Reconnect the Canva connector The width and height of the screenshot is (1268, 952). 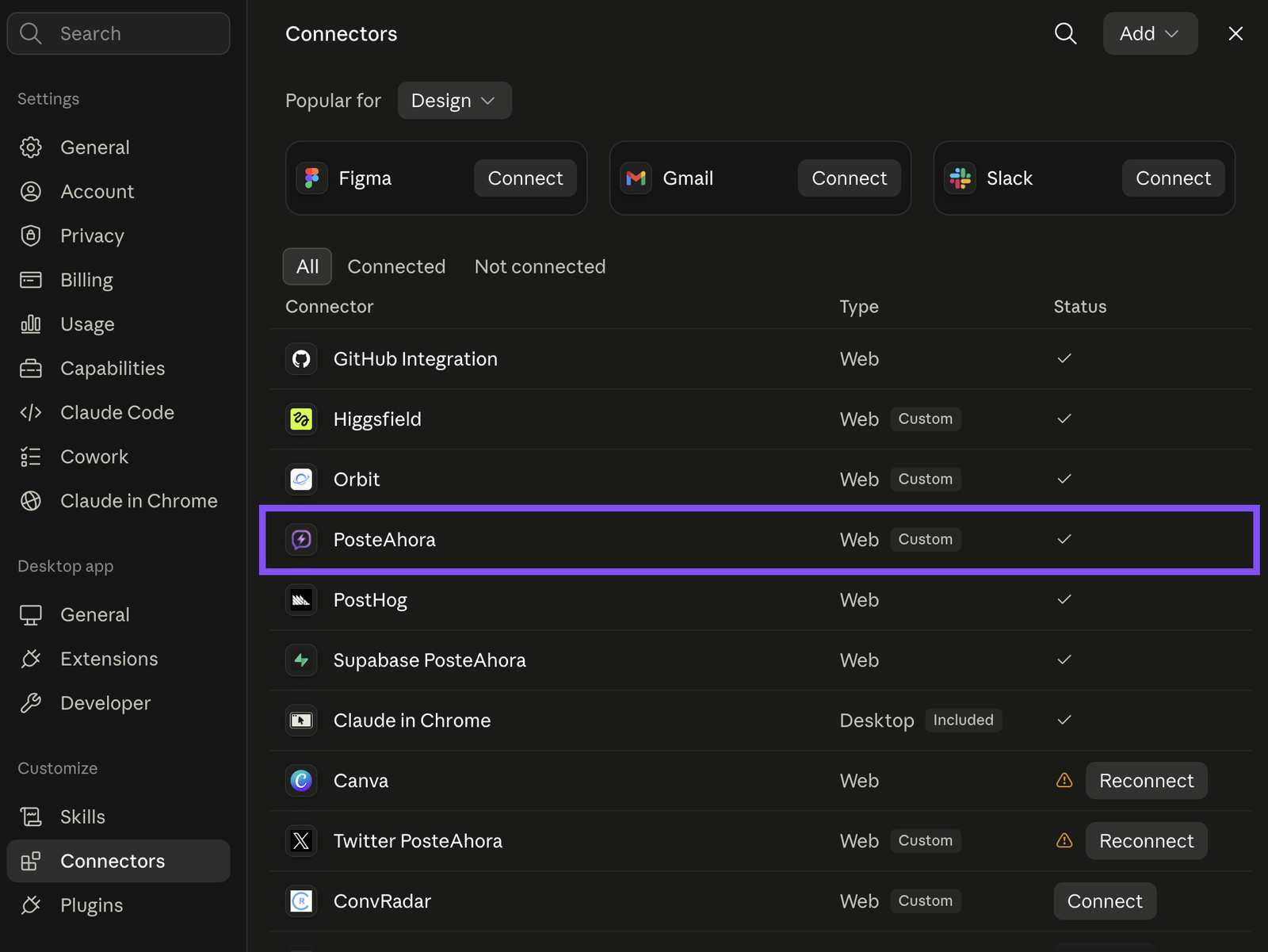[x=1146, y=781]
